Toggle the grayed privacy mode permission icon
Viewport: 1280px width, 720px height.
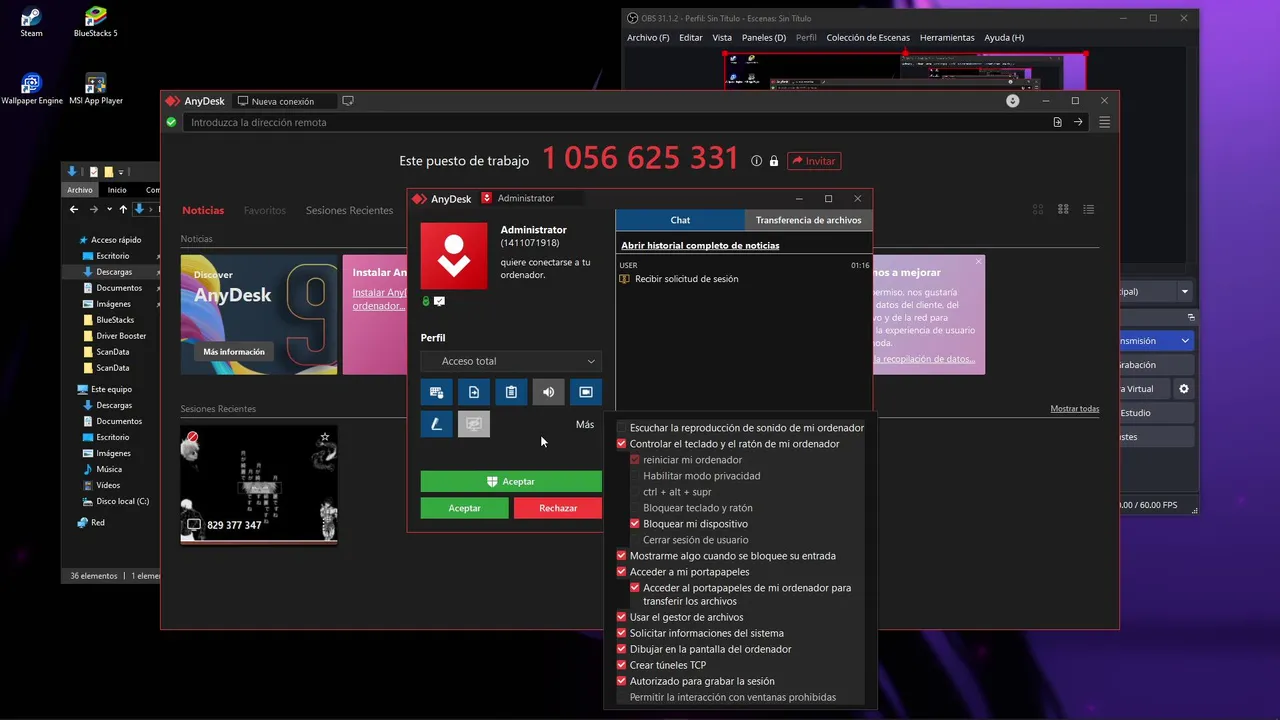pos(474,424)
